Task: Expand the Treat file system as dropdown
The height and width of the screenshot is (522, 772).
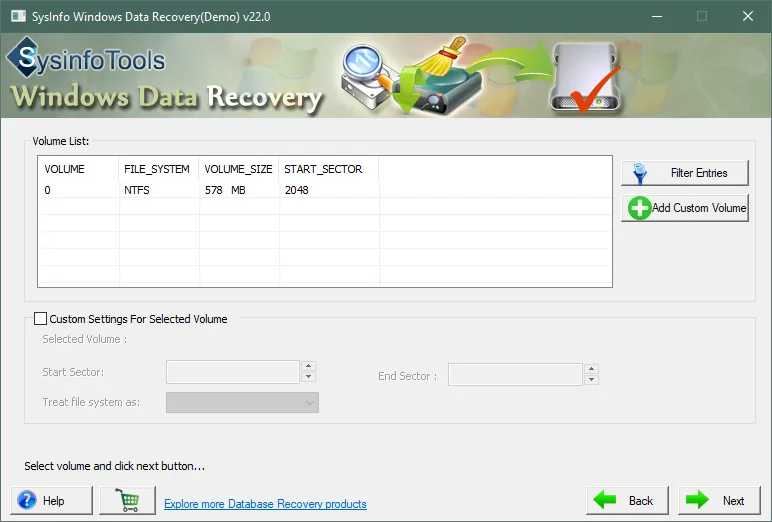Action: point(242,402)
